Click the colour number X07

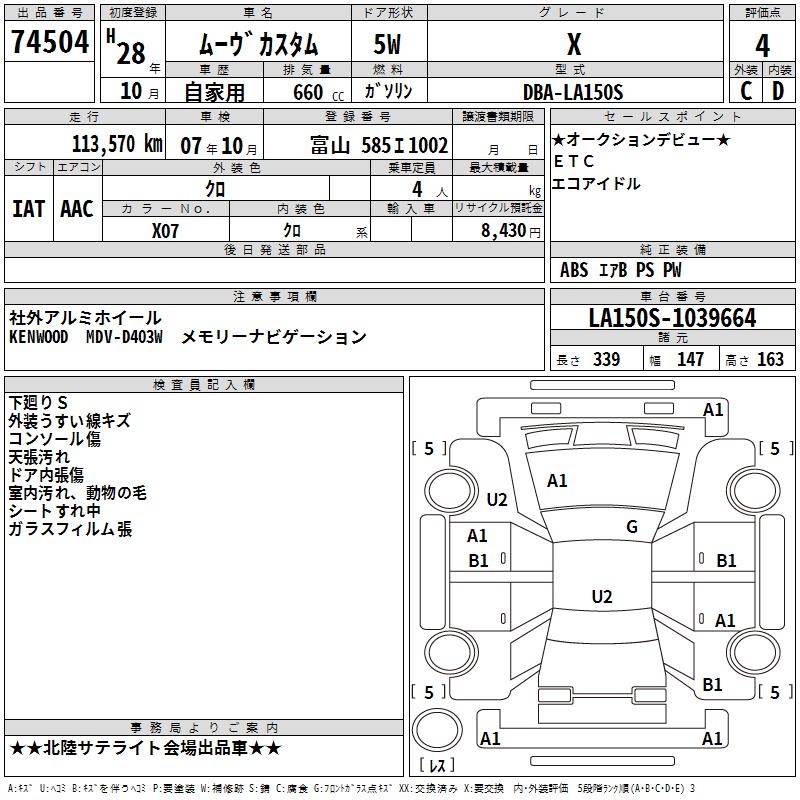(165, 231)
